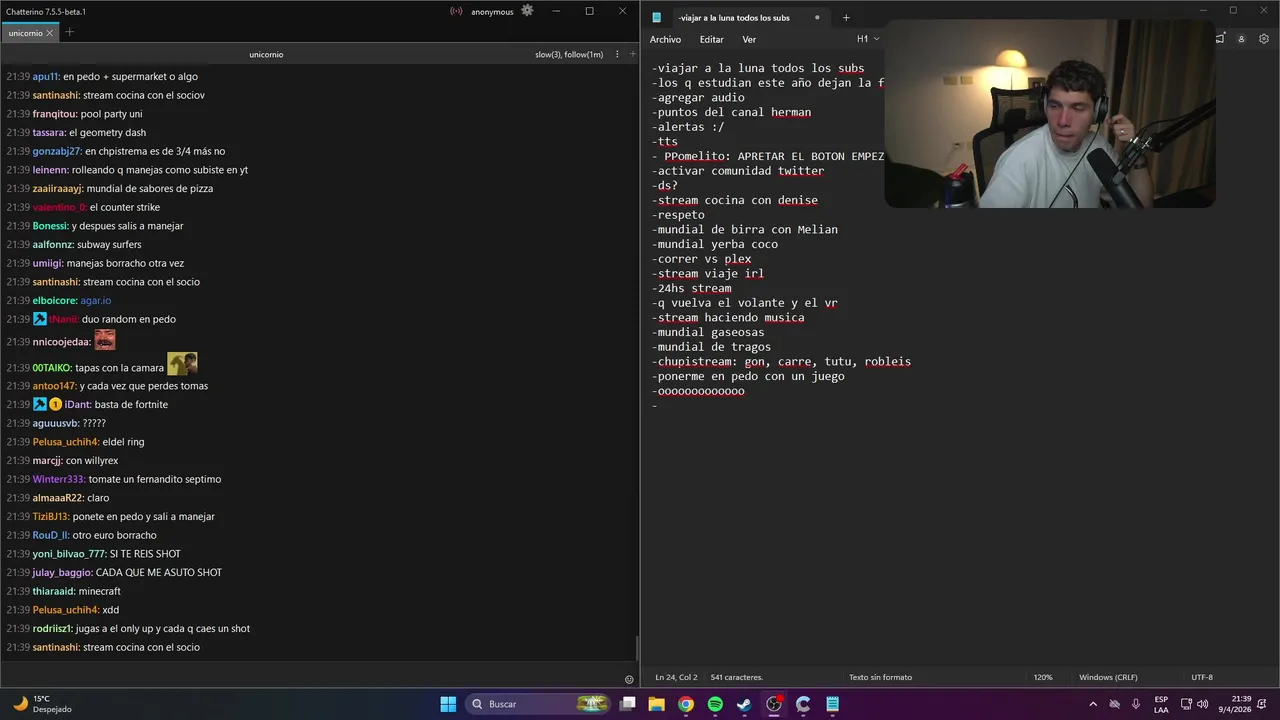
Task: Click username rodriisz1 in chat
Action: (x=52, y=628)
